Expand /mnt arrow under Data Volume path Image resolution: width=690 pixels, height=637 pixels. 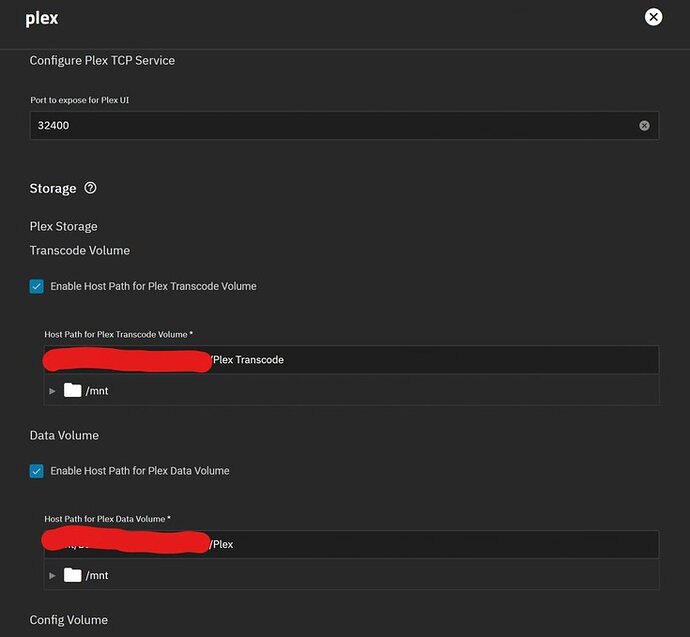tap(53, 575)
